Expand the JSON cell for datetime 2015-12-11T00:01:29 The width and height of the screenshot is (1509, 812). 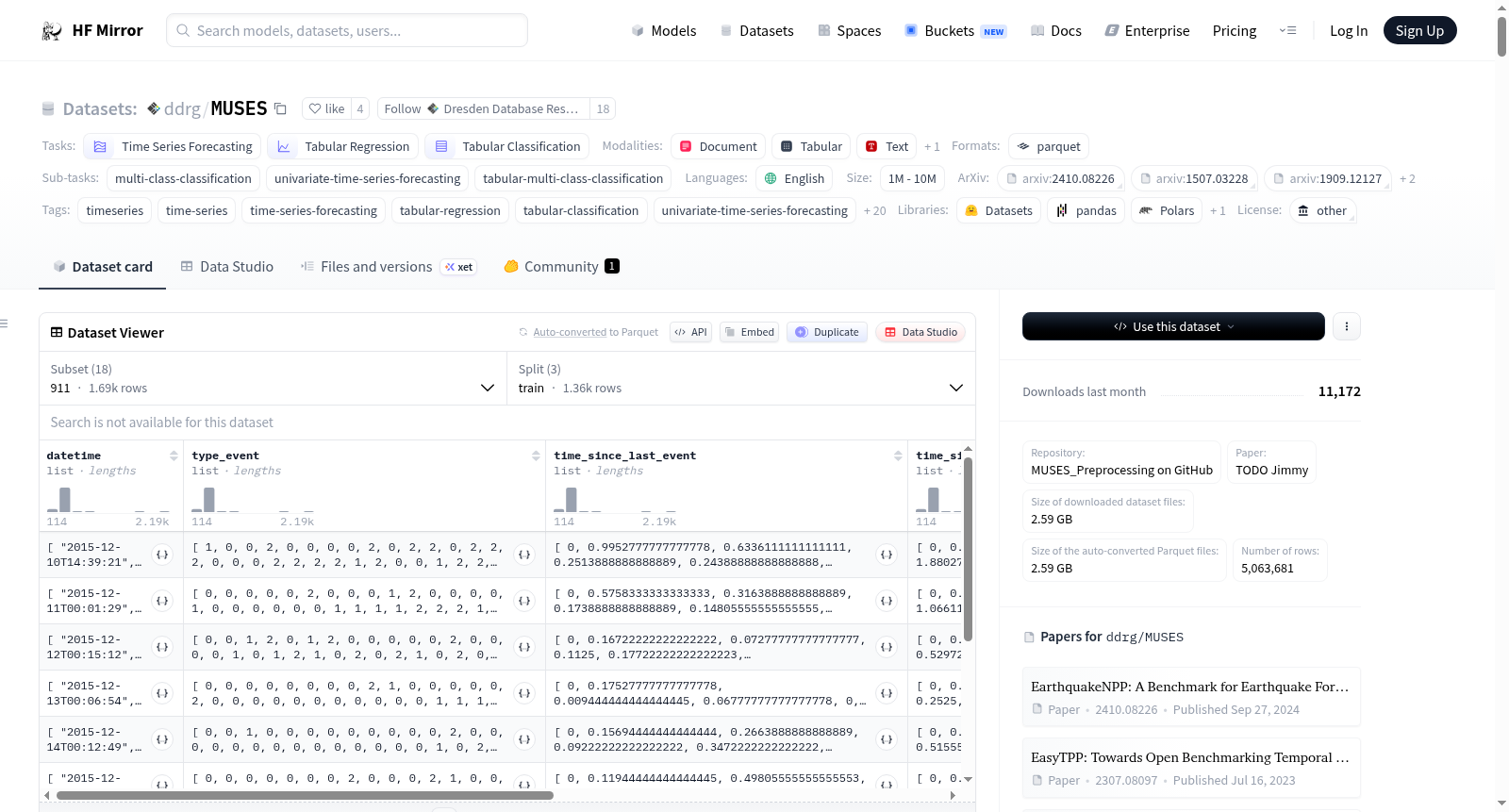click(x=162, y=601)
